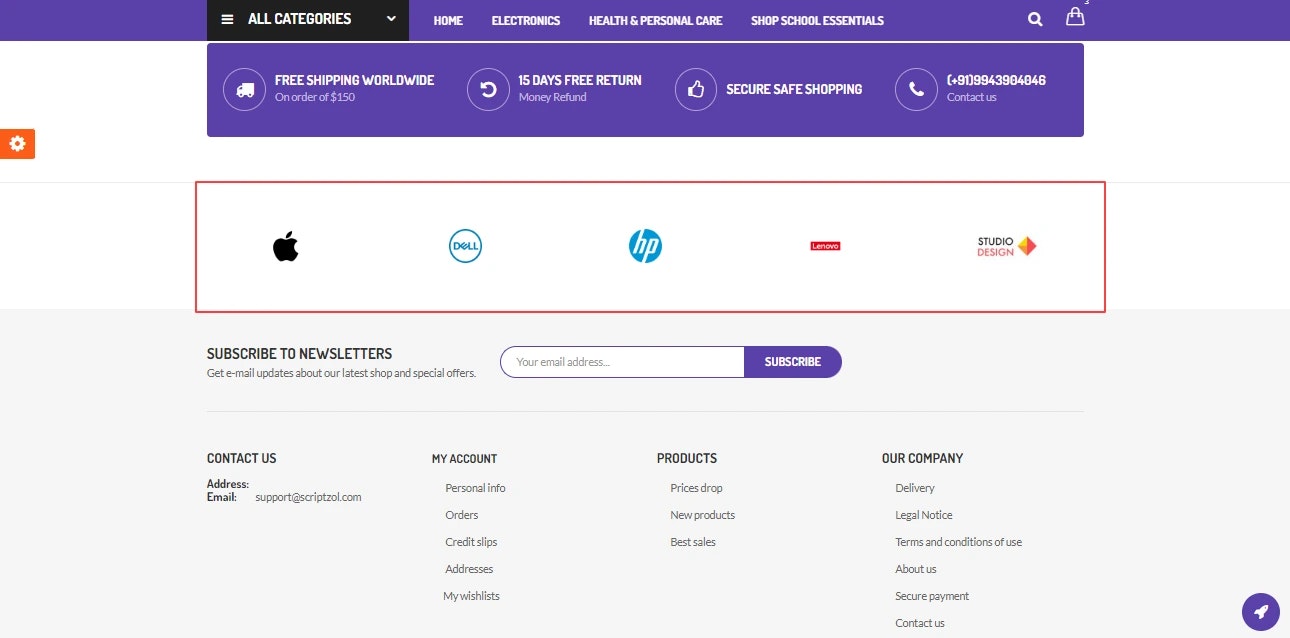
Task: Click the 15 Days Free Return text
Action: pos(580,80)
